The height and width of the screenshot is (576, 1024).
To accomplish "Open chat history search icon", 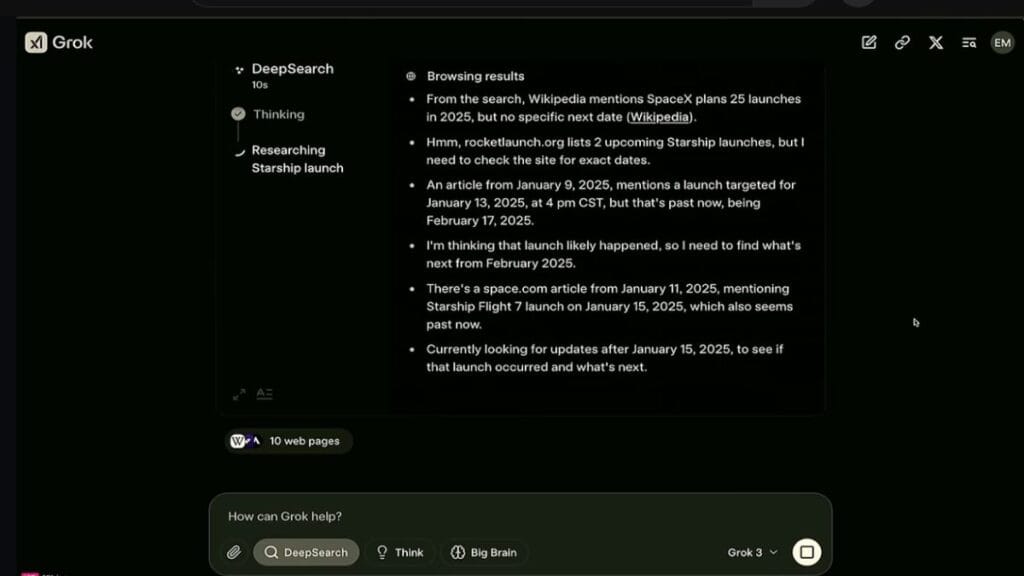I will 969,42.
